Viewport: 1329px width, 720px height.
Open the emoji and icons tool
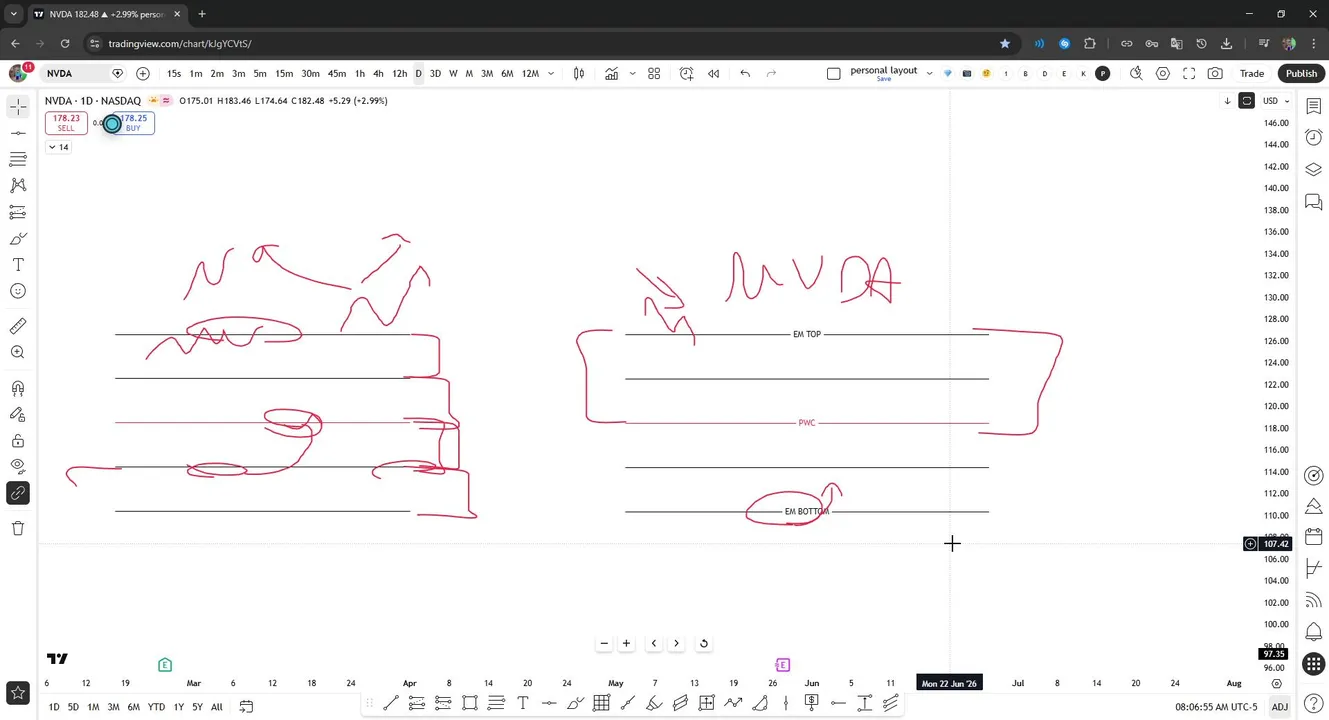click(18, 291)
